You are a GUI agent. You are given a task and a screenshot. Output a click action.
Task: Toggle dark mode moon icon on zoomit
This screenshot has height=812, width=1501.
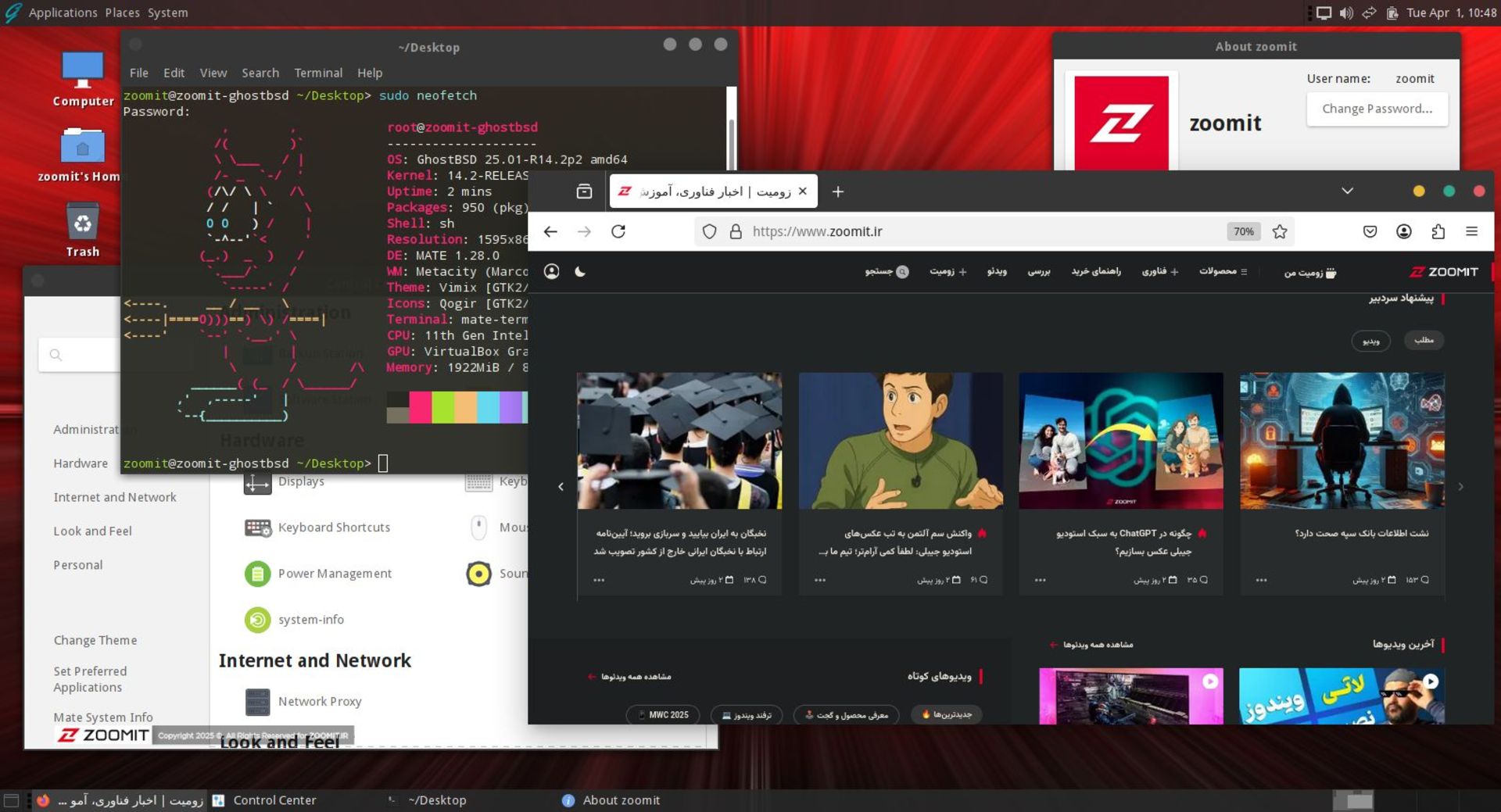pos(580,271)
